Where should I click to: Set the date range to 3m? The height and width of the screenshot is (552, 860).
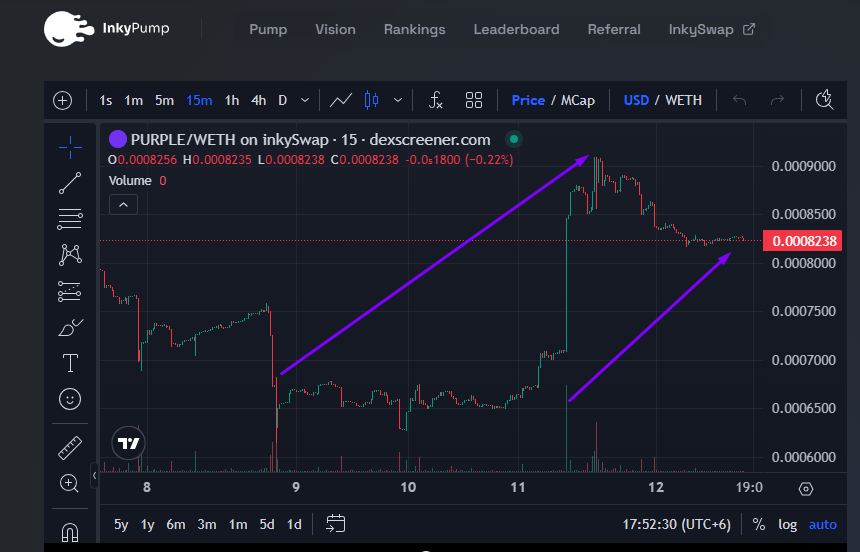pos(207,525)
